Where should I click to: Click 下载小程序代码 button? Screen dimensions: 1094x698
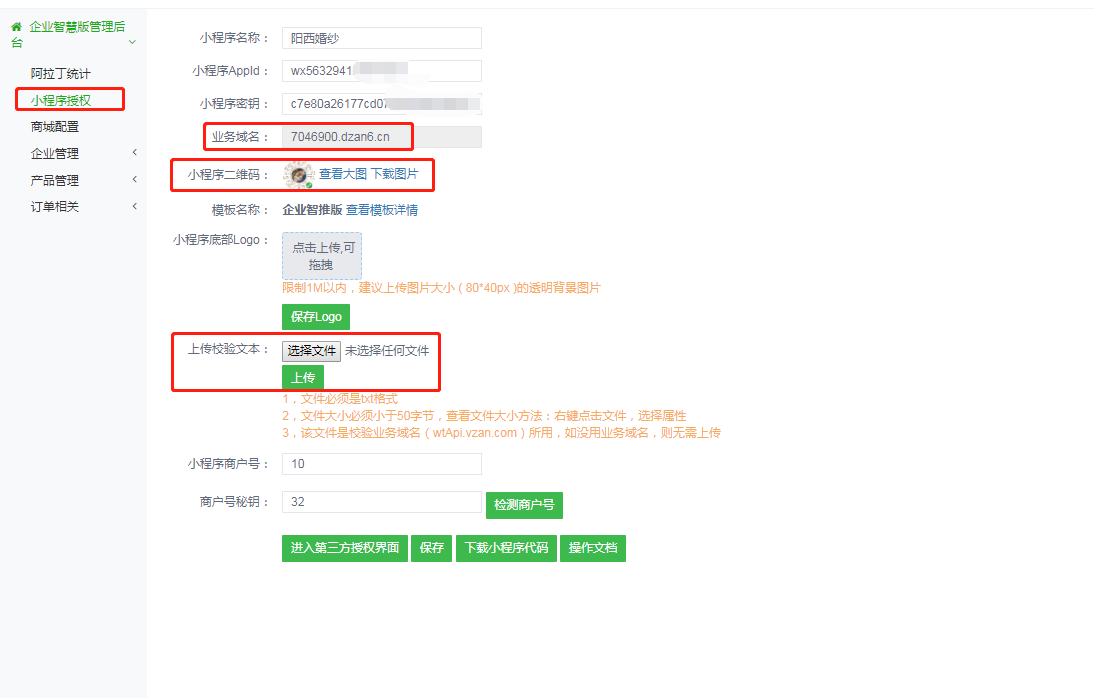(505, 548)
